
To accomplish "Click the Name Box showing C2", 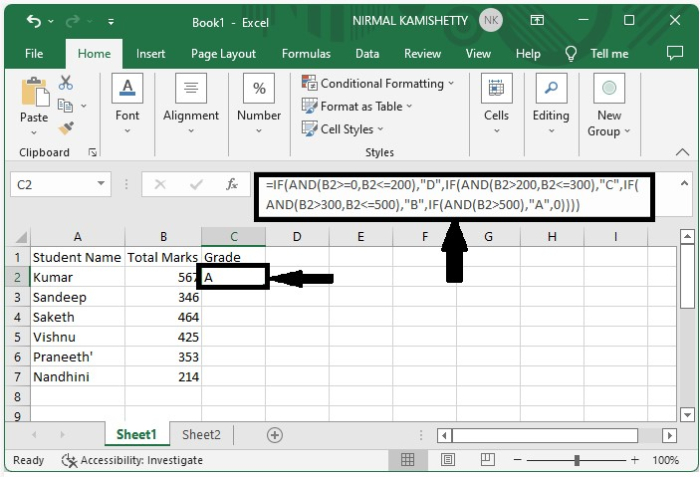I will pyautogui.click(x=53, y=184).
